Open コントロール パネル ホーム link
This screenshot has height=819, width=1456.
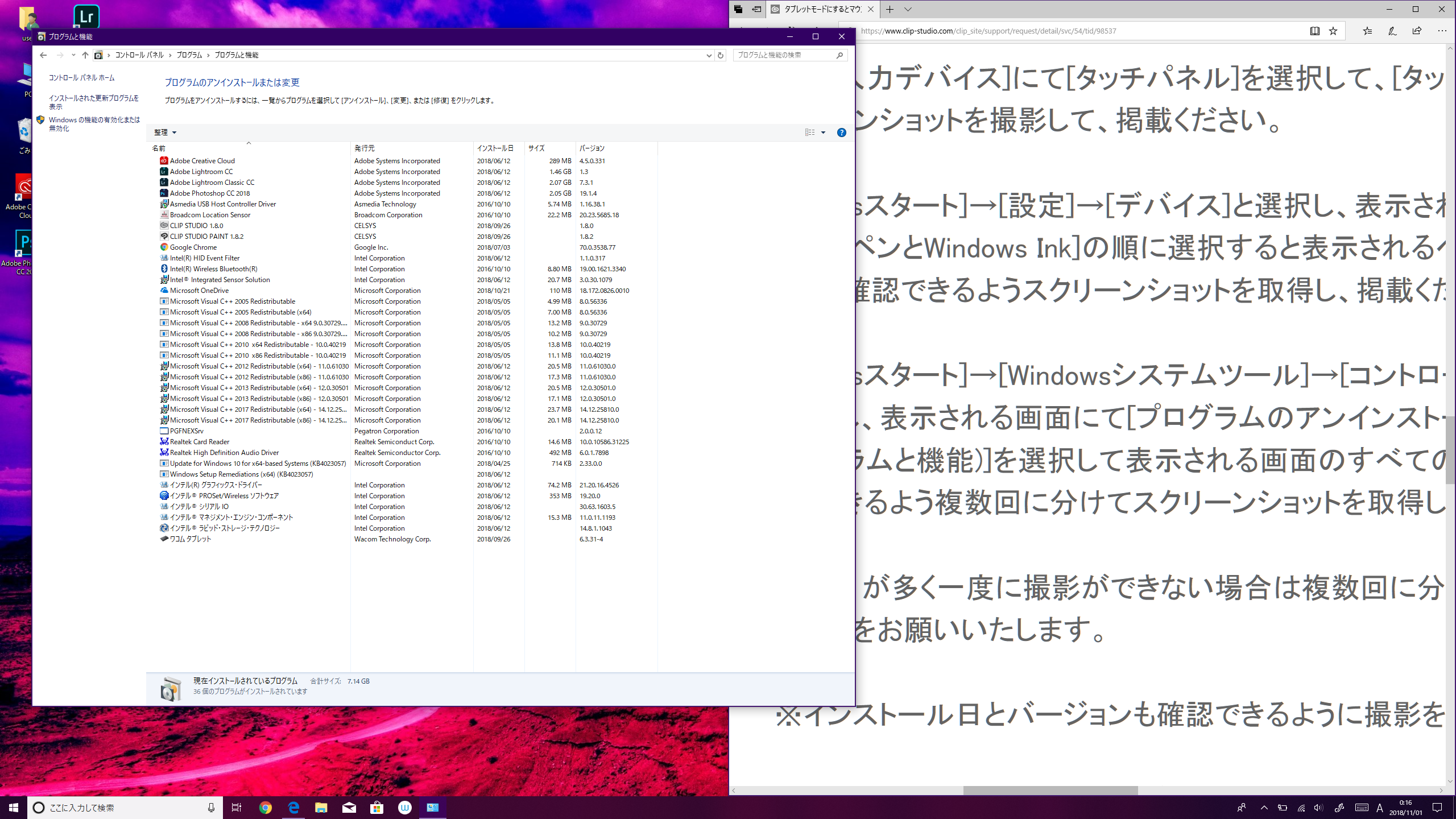click(81, 78)
